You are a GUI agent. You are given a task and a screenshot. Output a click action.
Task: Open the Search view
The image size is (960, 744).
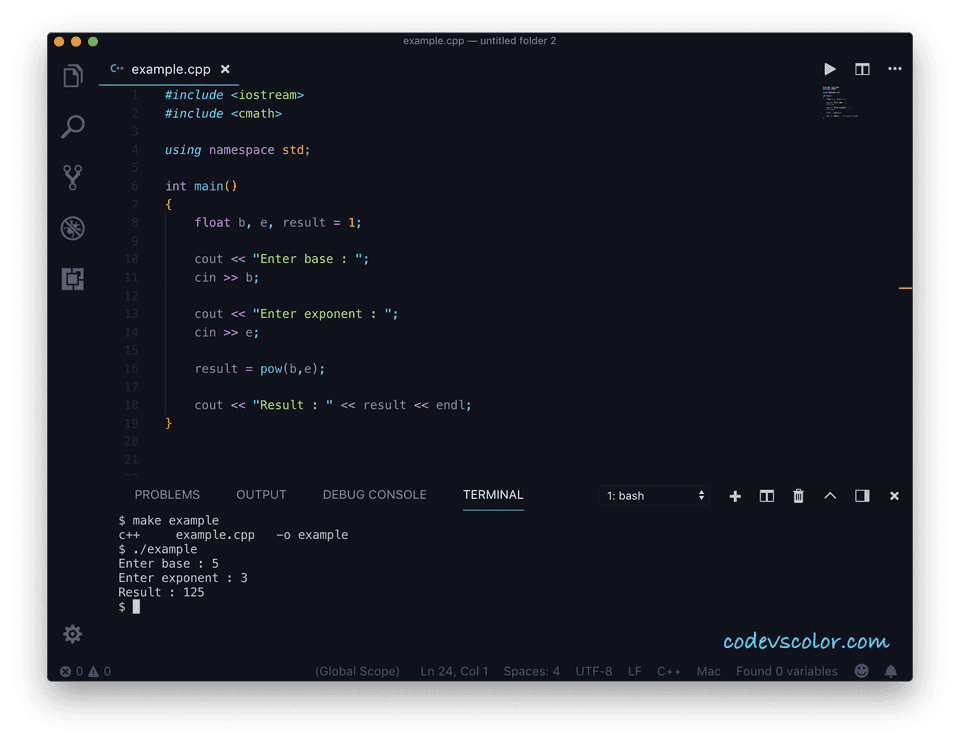pos(72,127)
